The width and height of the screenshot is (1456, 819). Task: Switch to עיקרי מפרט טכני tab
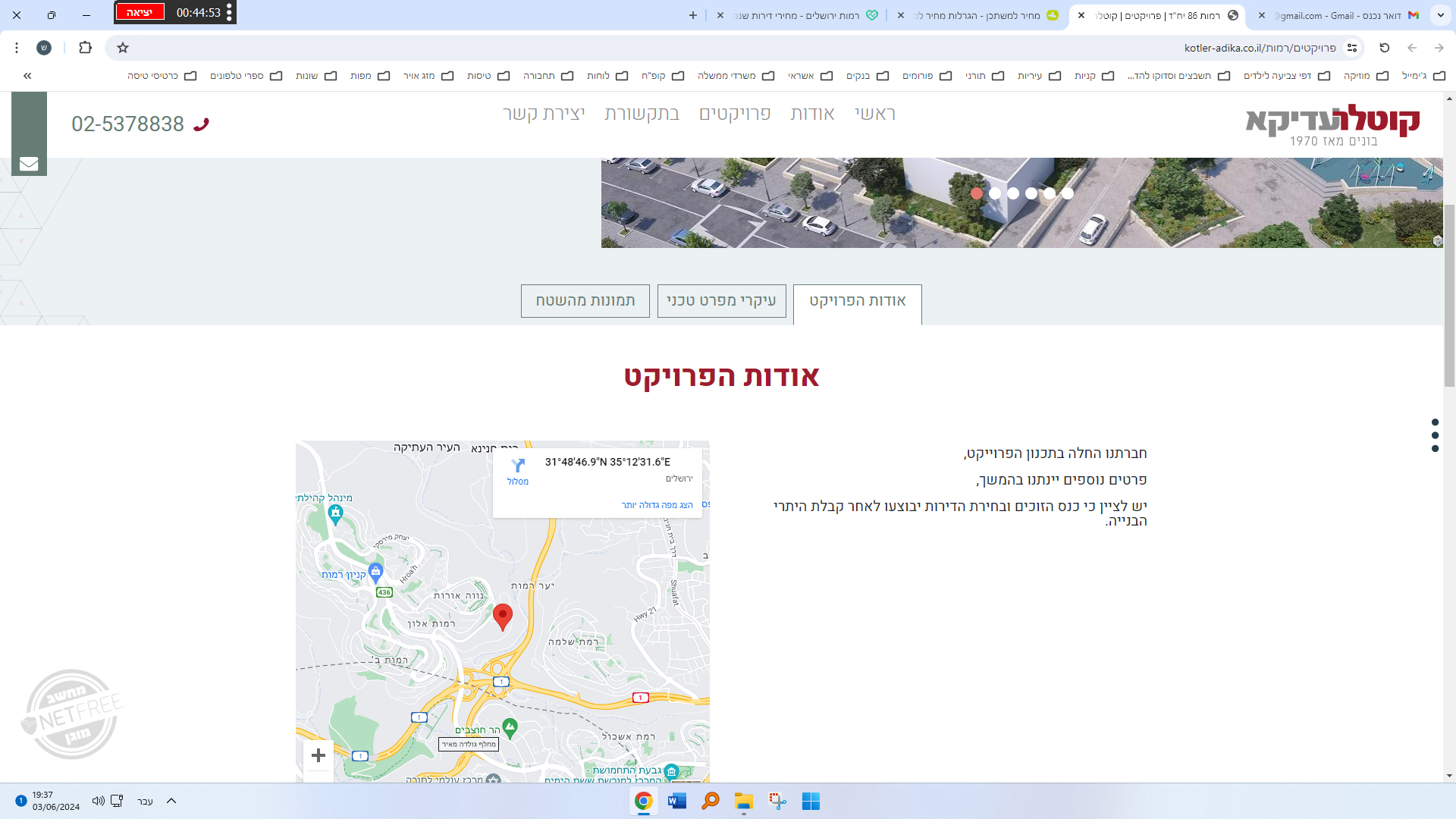point(721,301)
